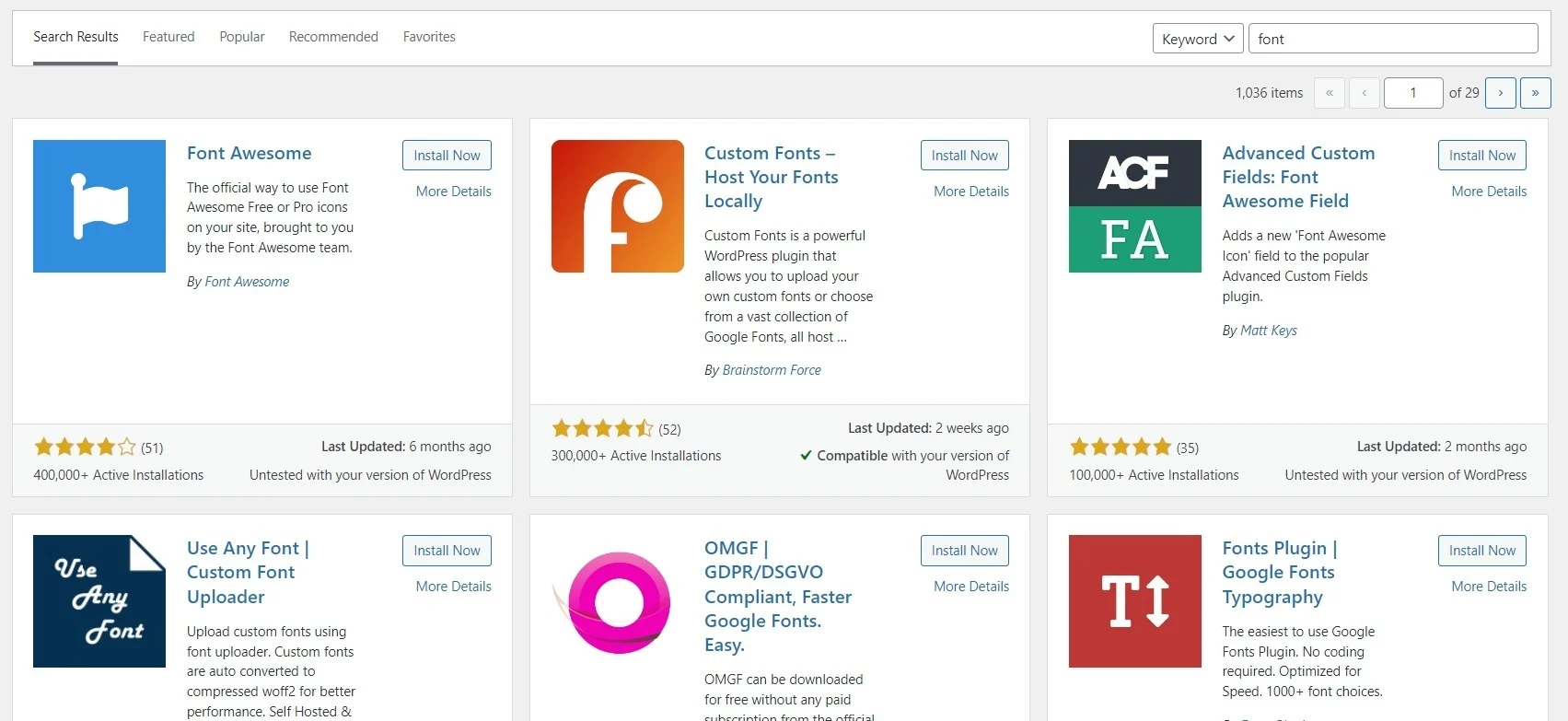Open More Details for Font Awesome
The width and height of the screenshot is (1568, 721).
click(454, 192)
